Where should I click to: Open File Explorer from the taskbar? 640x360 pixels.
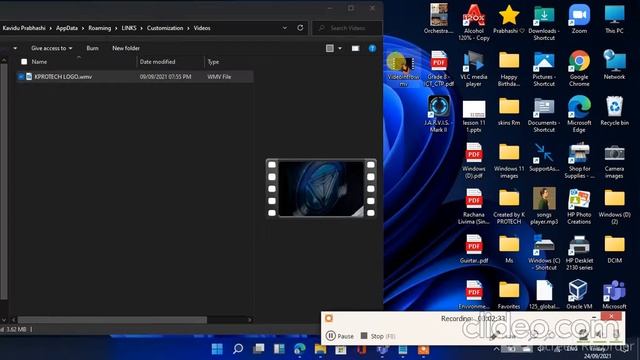tap(320, 349)
